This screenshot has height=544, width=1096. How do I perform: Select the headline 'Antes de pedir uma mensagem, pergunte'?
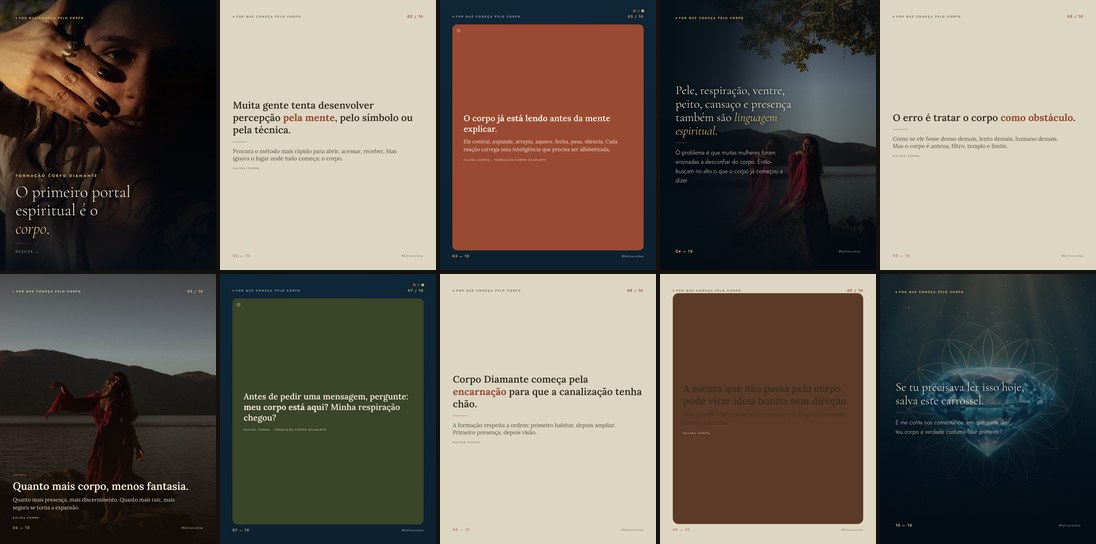326,407
